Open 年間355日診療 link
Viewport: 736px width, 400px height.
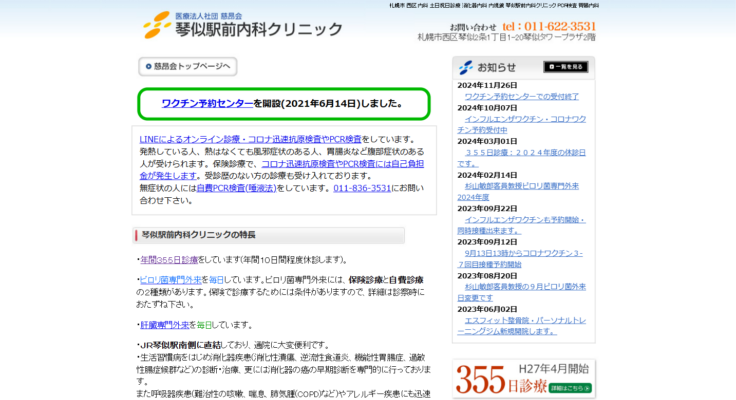click(169, 260)
